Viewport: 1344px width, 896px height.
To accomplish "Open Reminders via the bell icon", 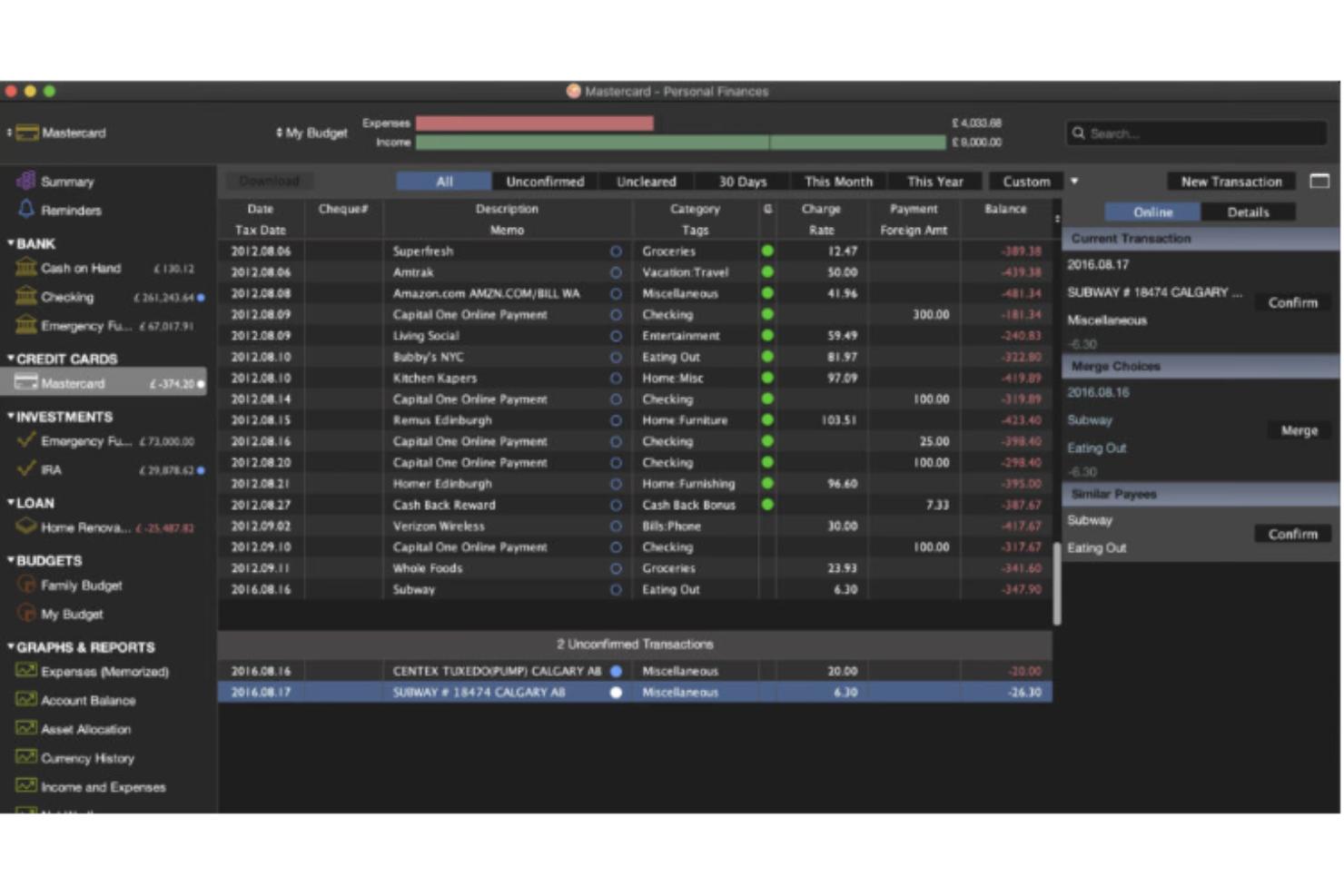I will tap(27, 210).
